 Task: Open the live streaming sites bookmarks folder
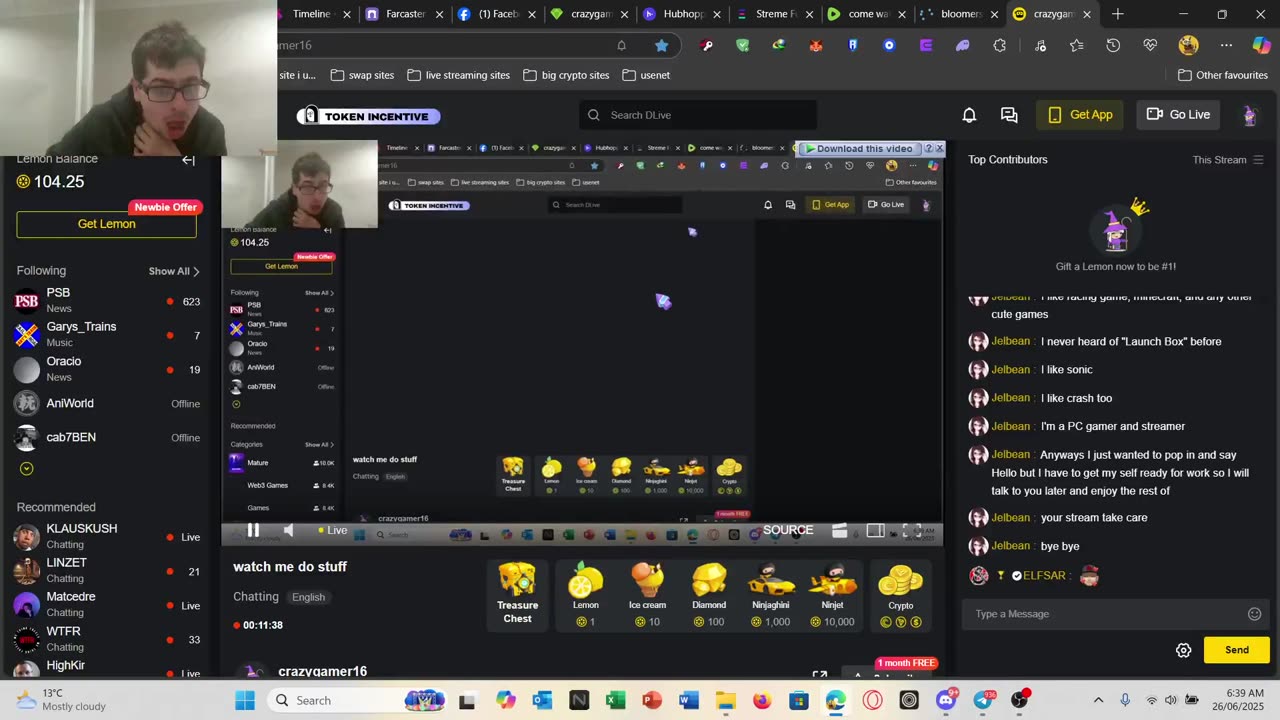pyautogui.click(x=459, y=75)
